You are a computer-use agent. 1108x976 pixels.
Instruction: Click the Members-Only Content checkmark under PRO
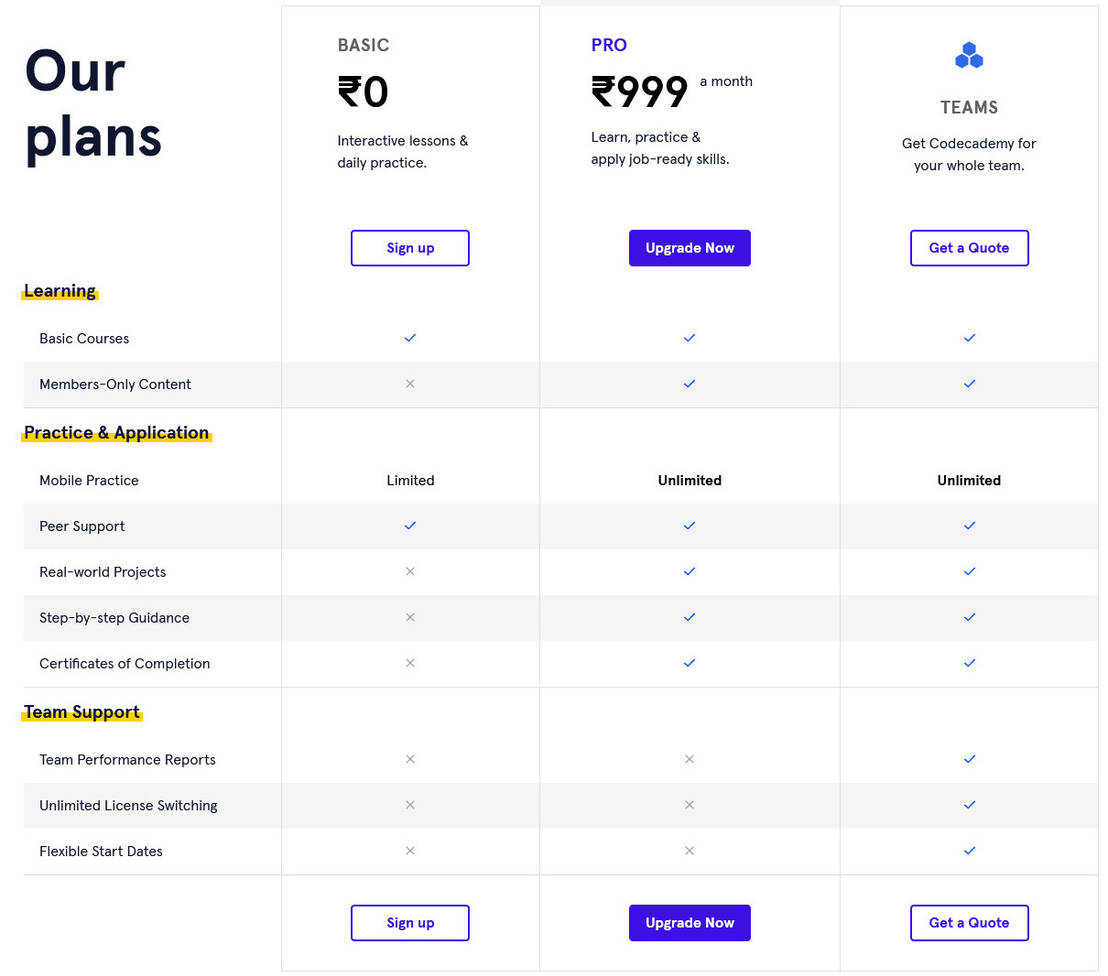pyautogui.click(x=689, y=383)
